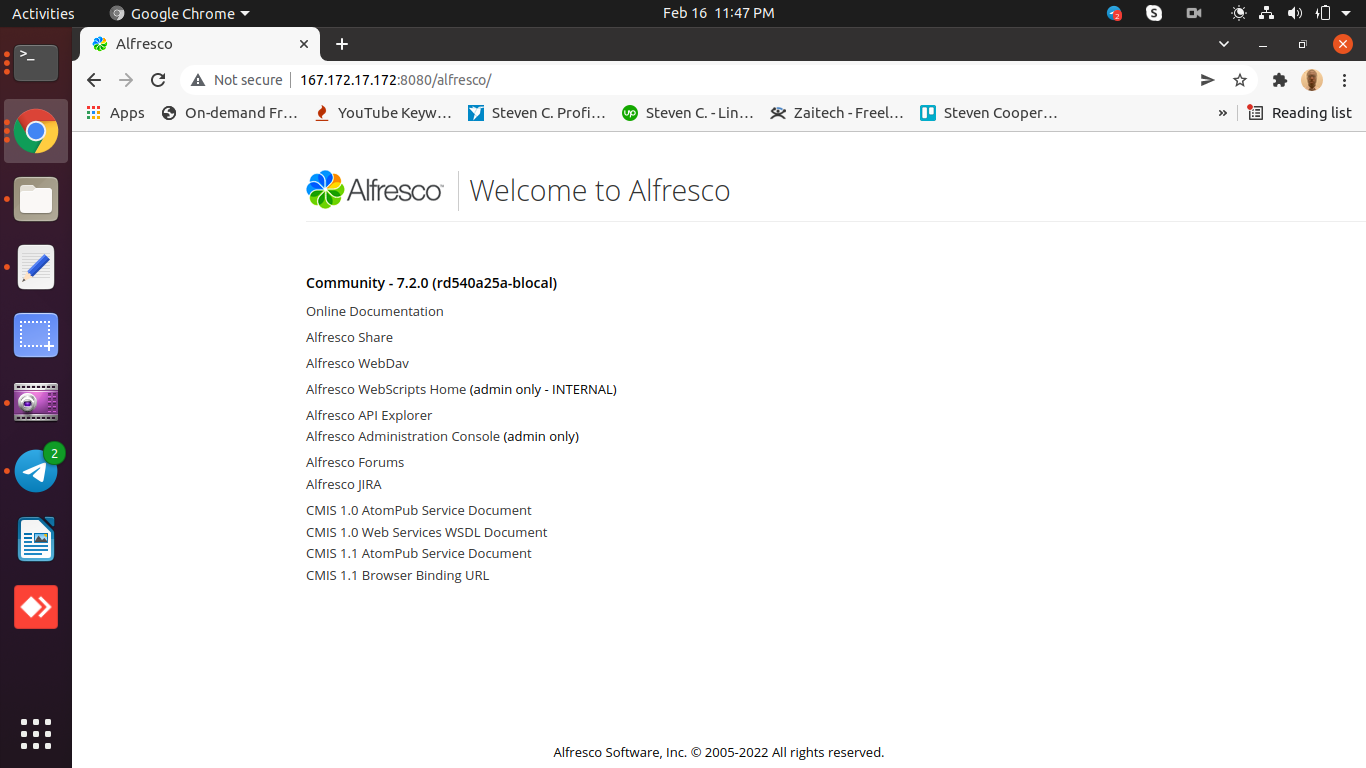This screenshot has height=768, width=1366.
Task: Open Online Documentation link
Action: click(375, 311)
